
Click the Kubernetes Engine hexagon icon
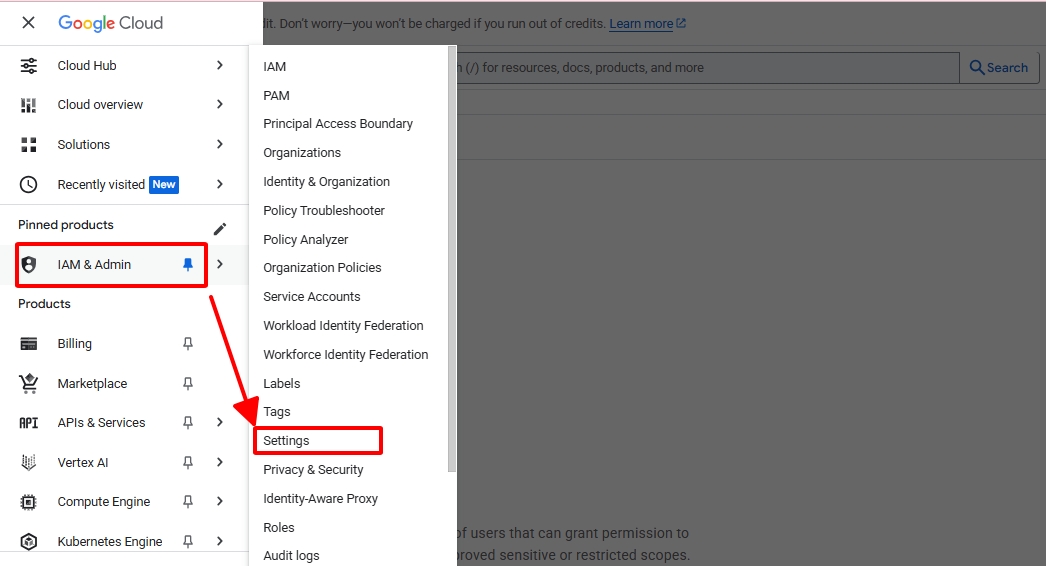pos(29,541)
